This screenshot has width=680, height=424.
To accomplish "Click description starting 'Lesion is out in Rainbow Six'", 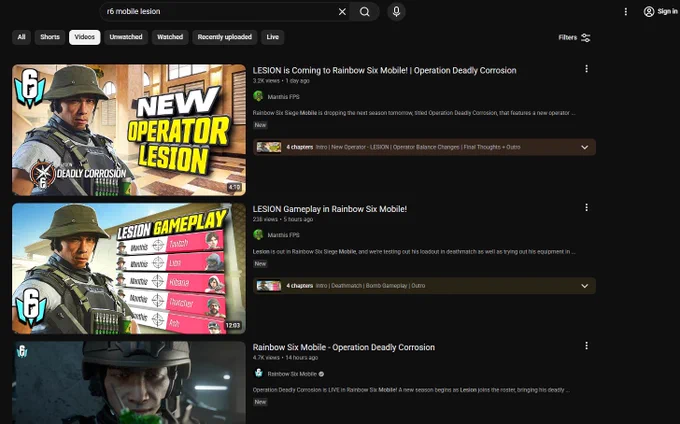I will (x=414, y=251).
